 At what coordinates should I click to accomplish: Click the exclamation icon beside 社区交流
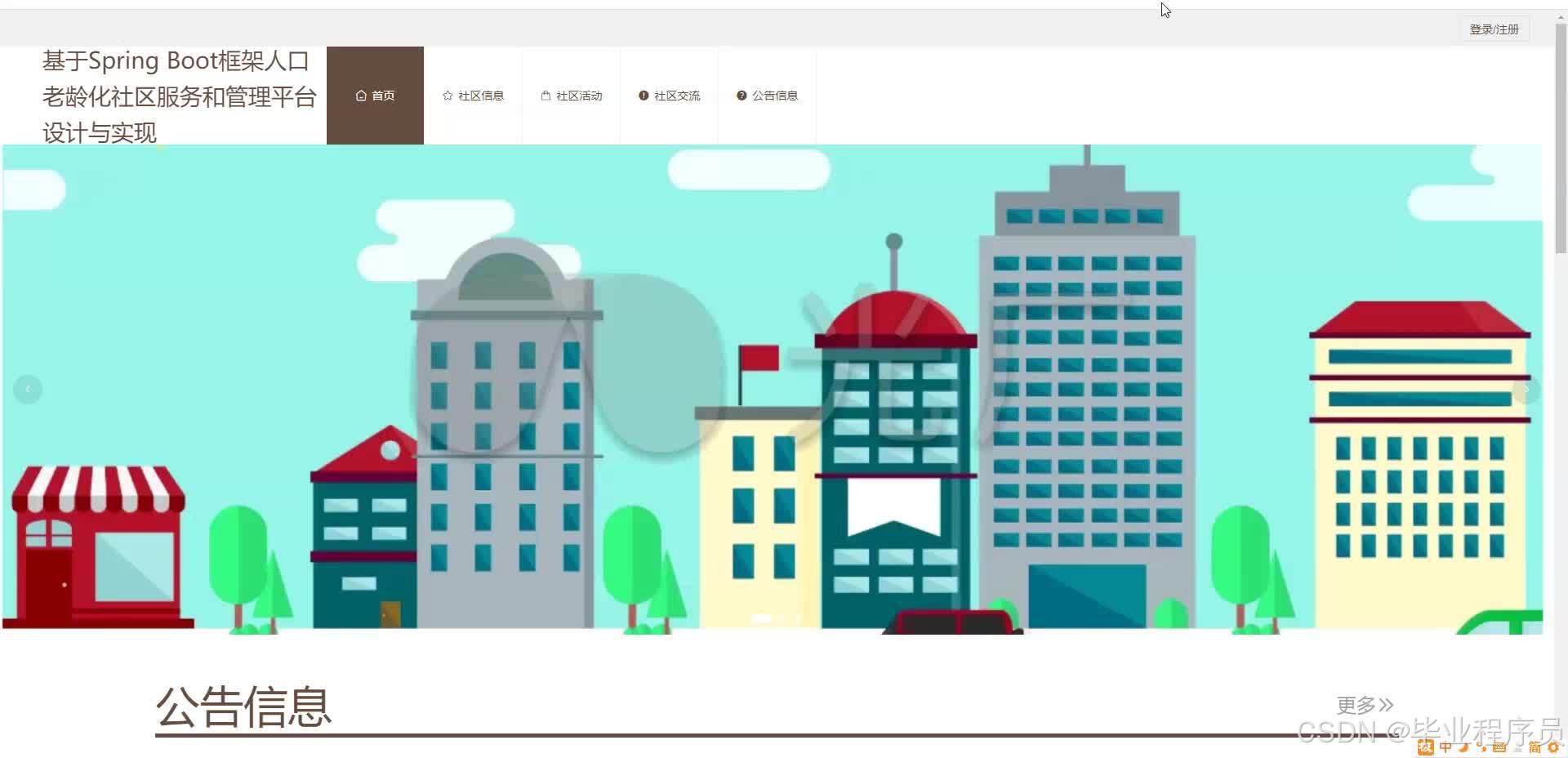(x=644, y=96)
